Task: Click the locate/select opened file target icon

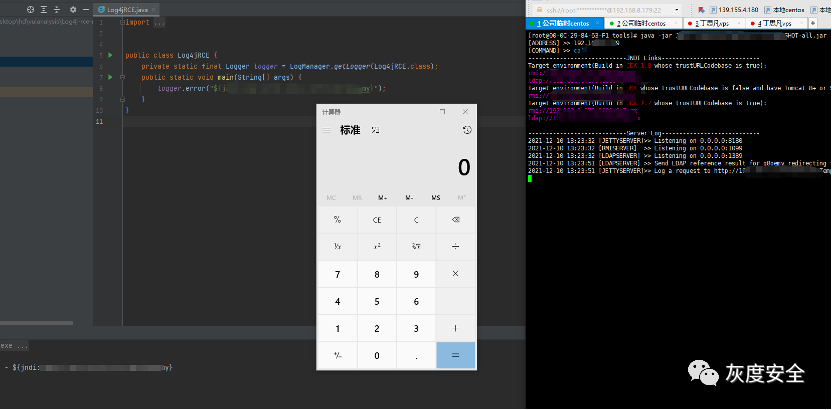Action: (31, 10)
